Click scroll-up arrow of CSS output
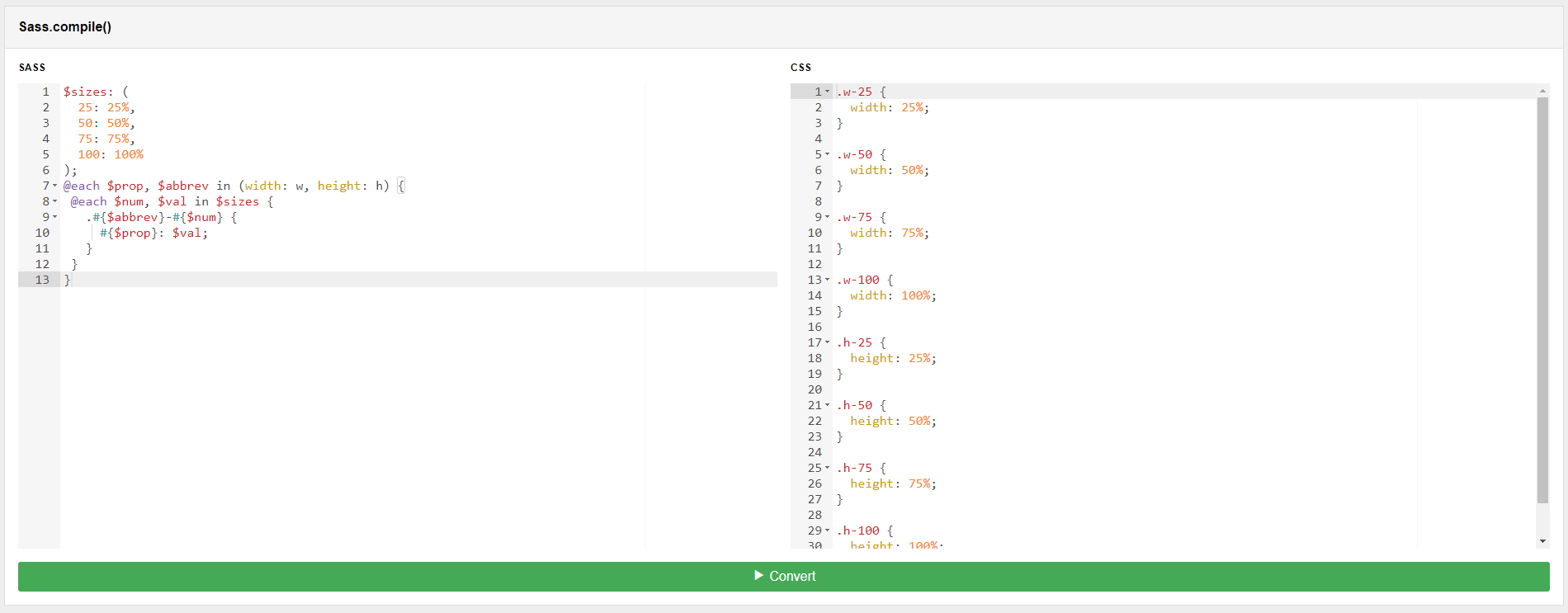Screen dimensions: 1568x613 point(1542,91)
